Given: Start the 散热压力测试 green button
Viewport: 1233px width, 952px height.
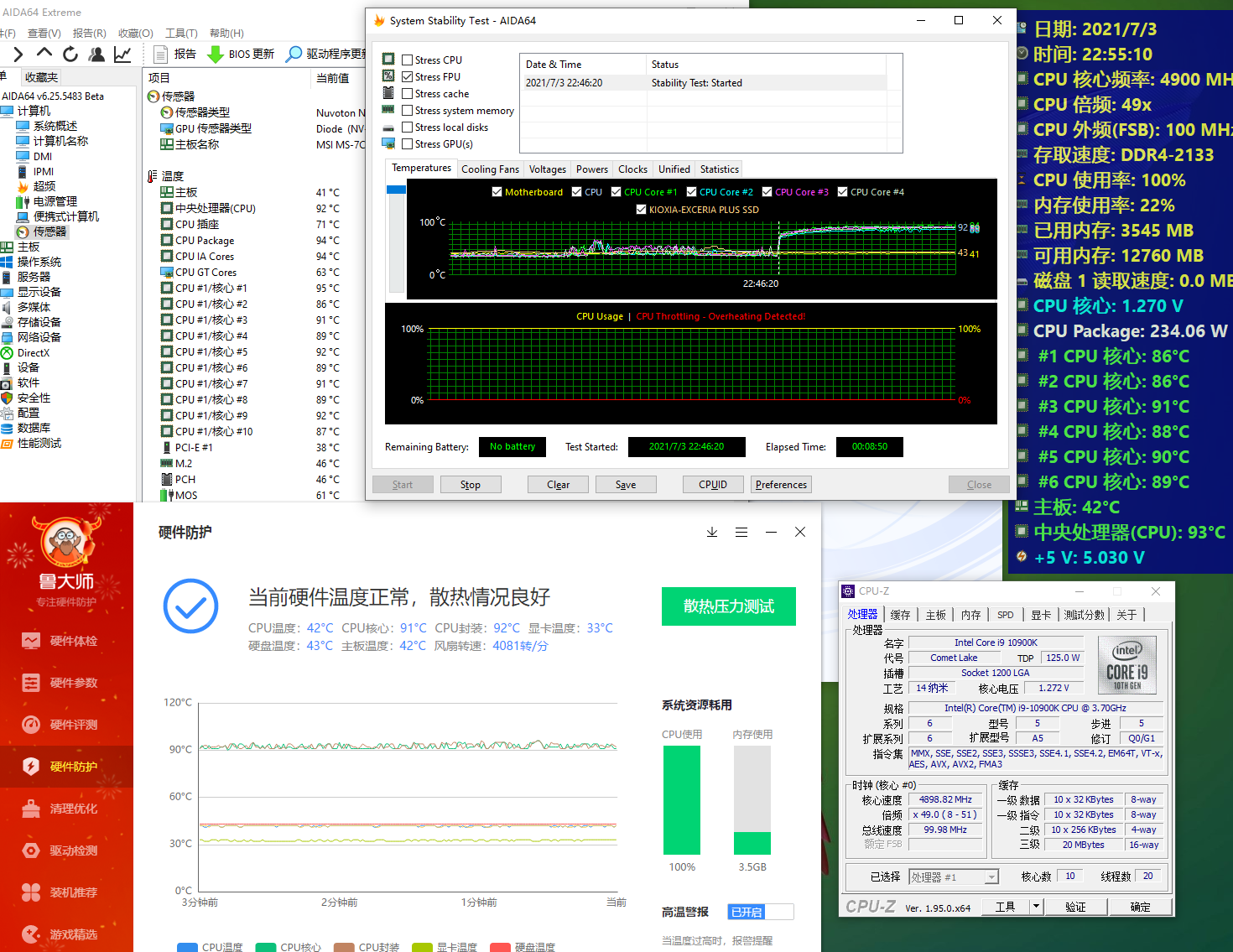Looking at the screenshot, I should [x=729, y=606].
